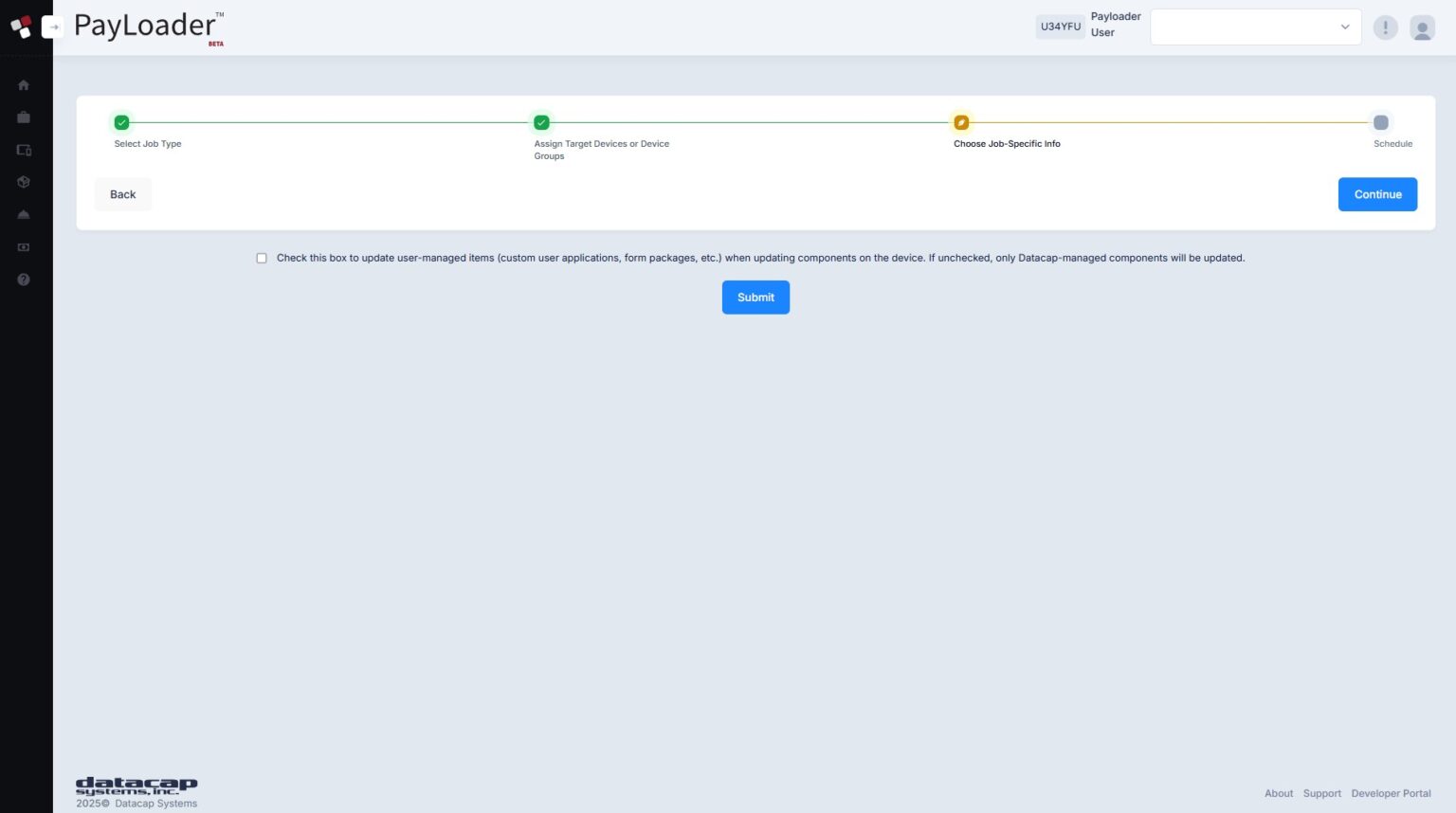Click the 'Choose Job-Specific Info' step label
This screenshot has width=1456, height=813.
[x=1007, y=144]
